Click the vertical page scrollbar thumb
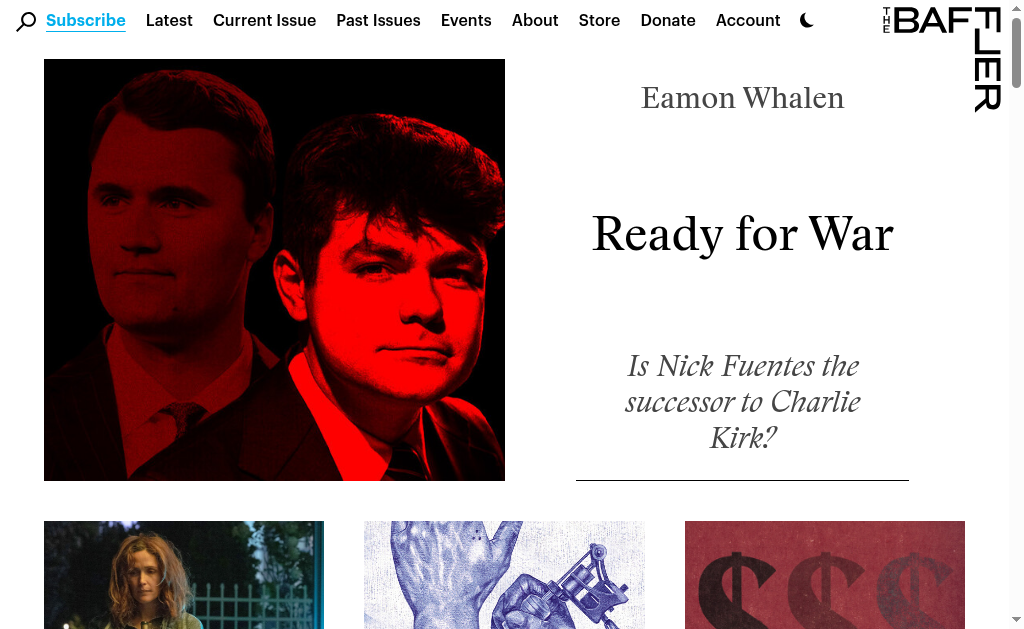Viewport: 1024px width, 629px height. [1016, 52]
